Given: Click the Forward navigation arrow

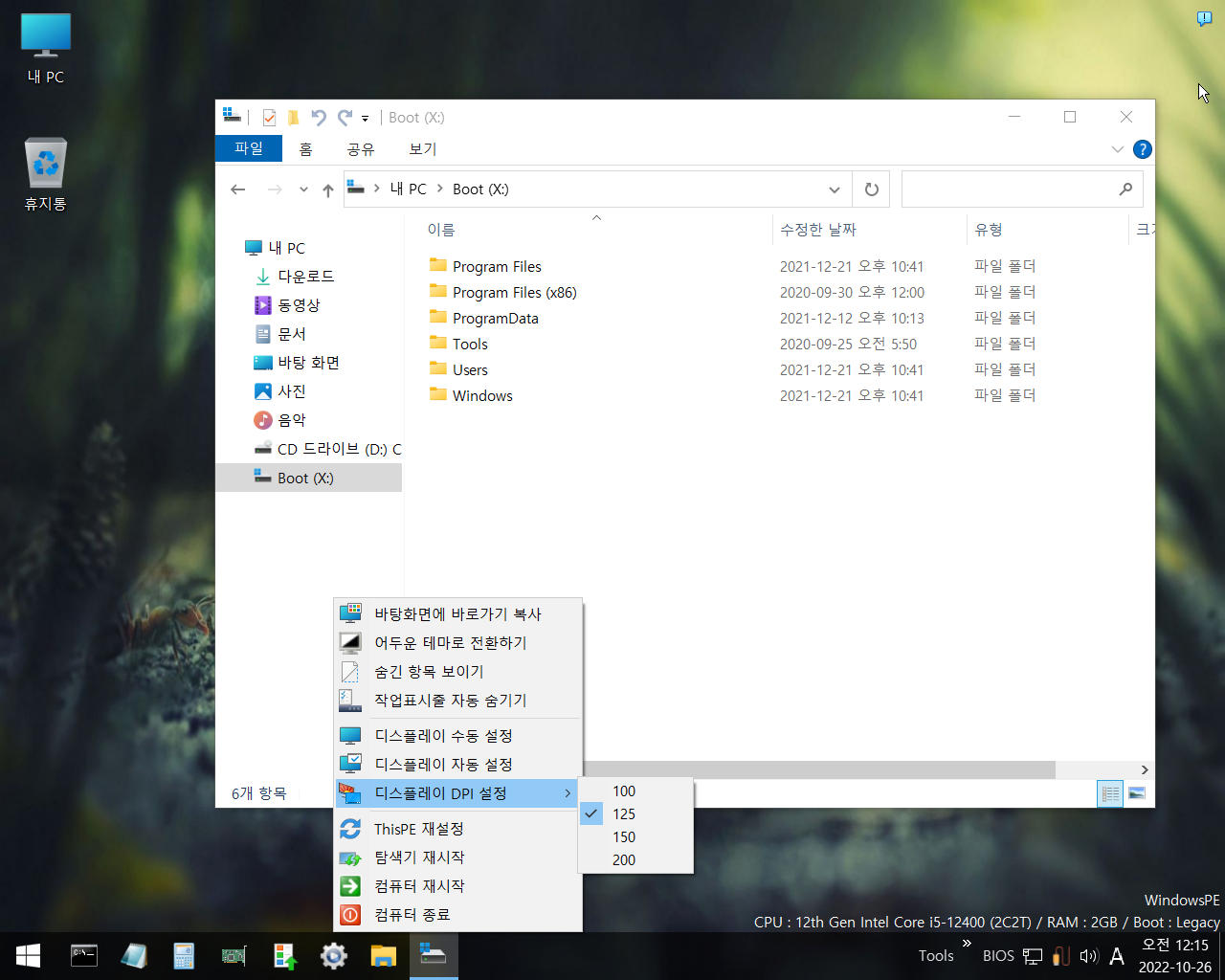Looking at the screenshot, I should 275,189.
